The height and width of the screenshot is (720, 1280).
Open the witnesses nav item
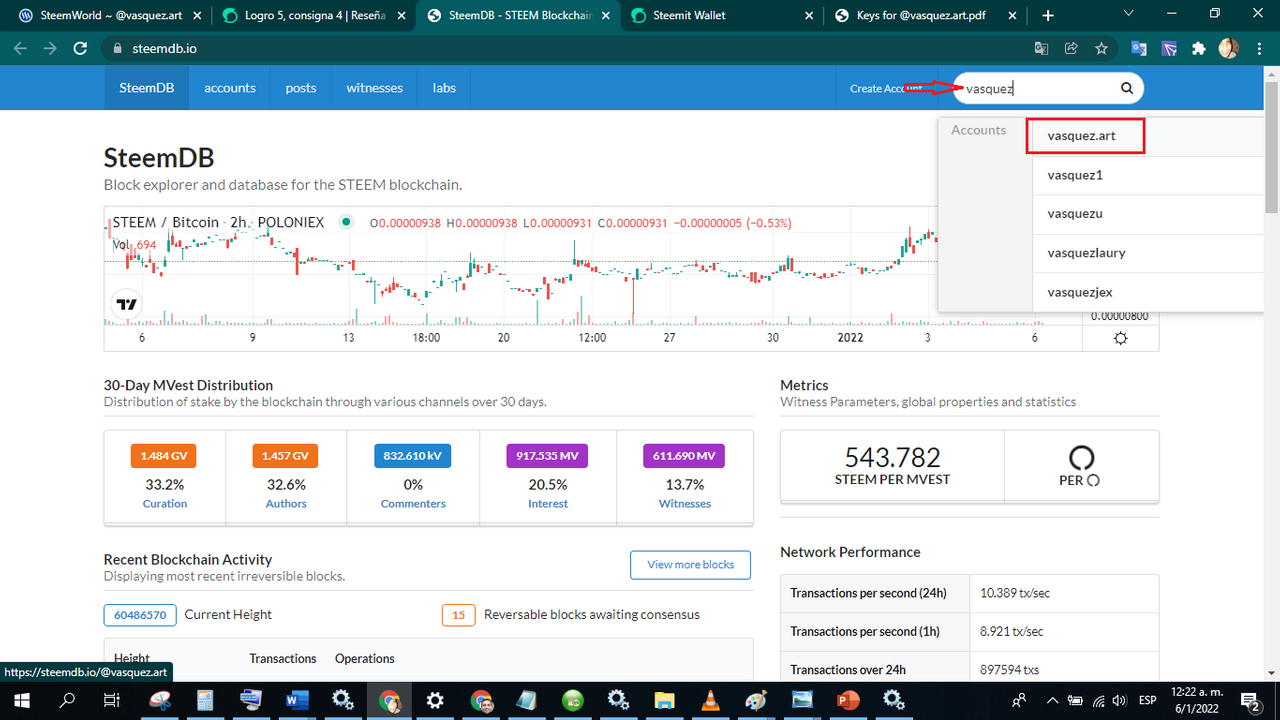[375, 88]
